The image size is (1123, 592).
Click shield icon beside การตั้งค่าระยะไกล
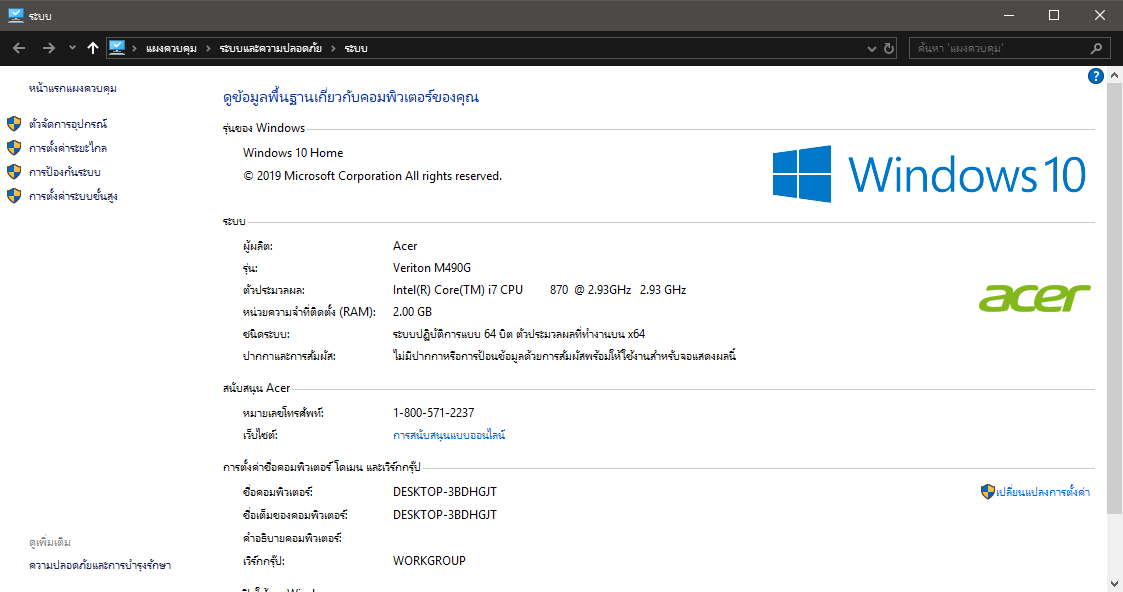pos(14,148)
